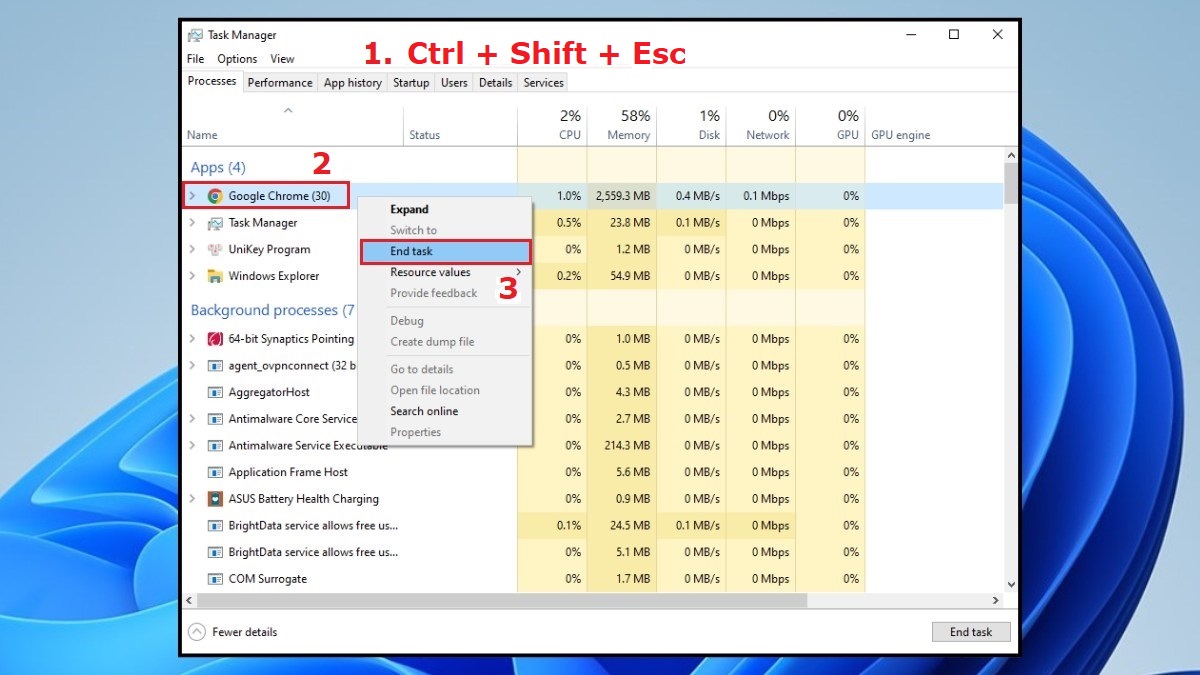Click the GPU engine column header
This screenshot has height=675, width=1200.
coord(935,125)
